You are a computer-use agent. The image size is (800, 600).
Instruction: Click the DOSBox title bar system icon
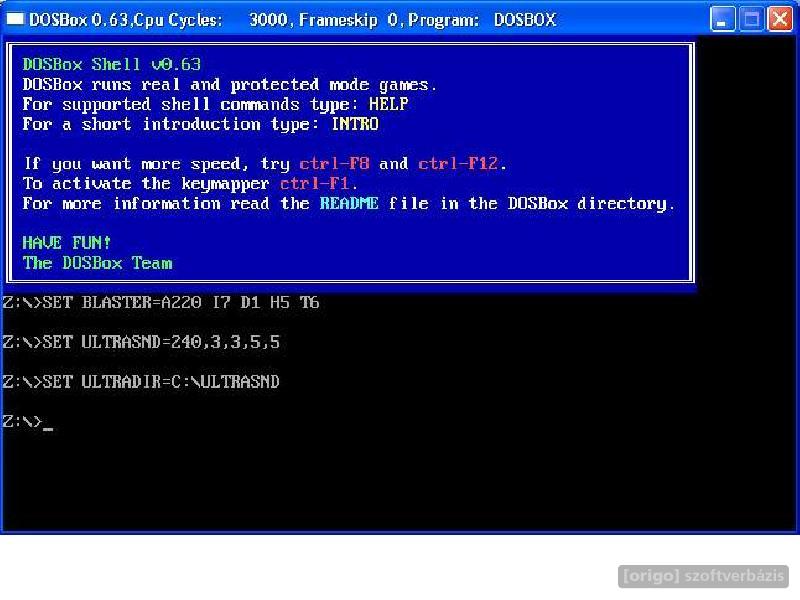point(15,19)
